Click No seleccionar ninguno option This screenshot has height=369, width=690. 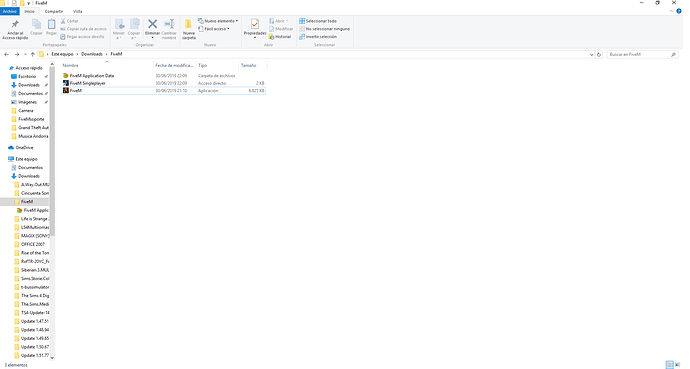pos(324,29)
